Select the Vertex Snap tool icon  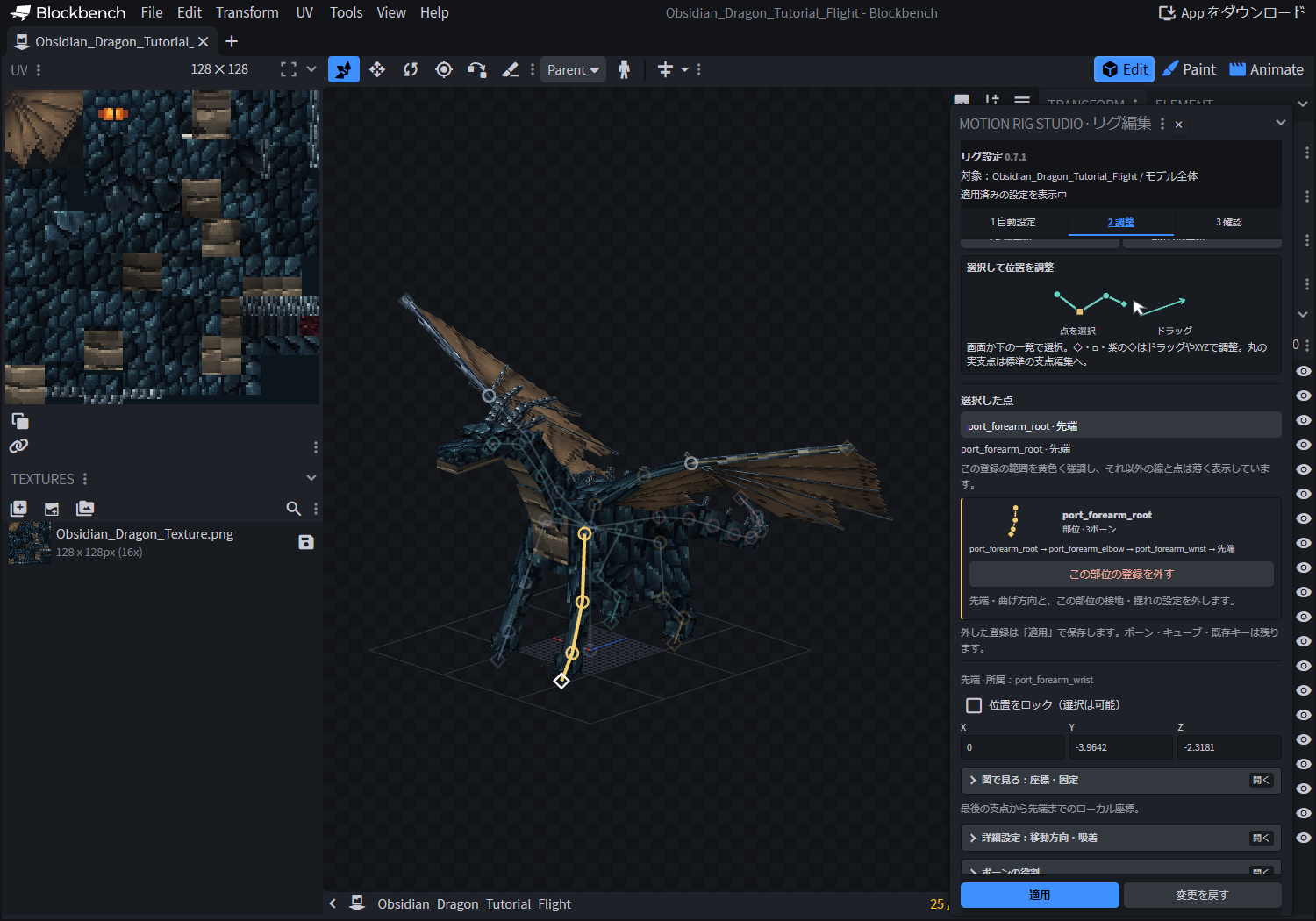click(476, 69)
